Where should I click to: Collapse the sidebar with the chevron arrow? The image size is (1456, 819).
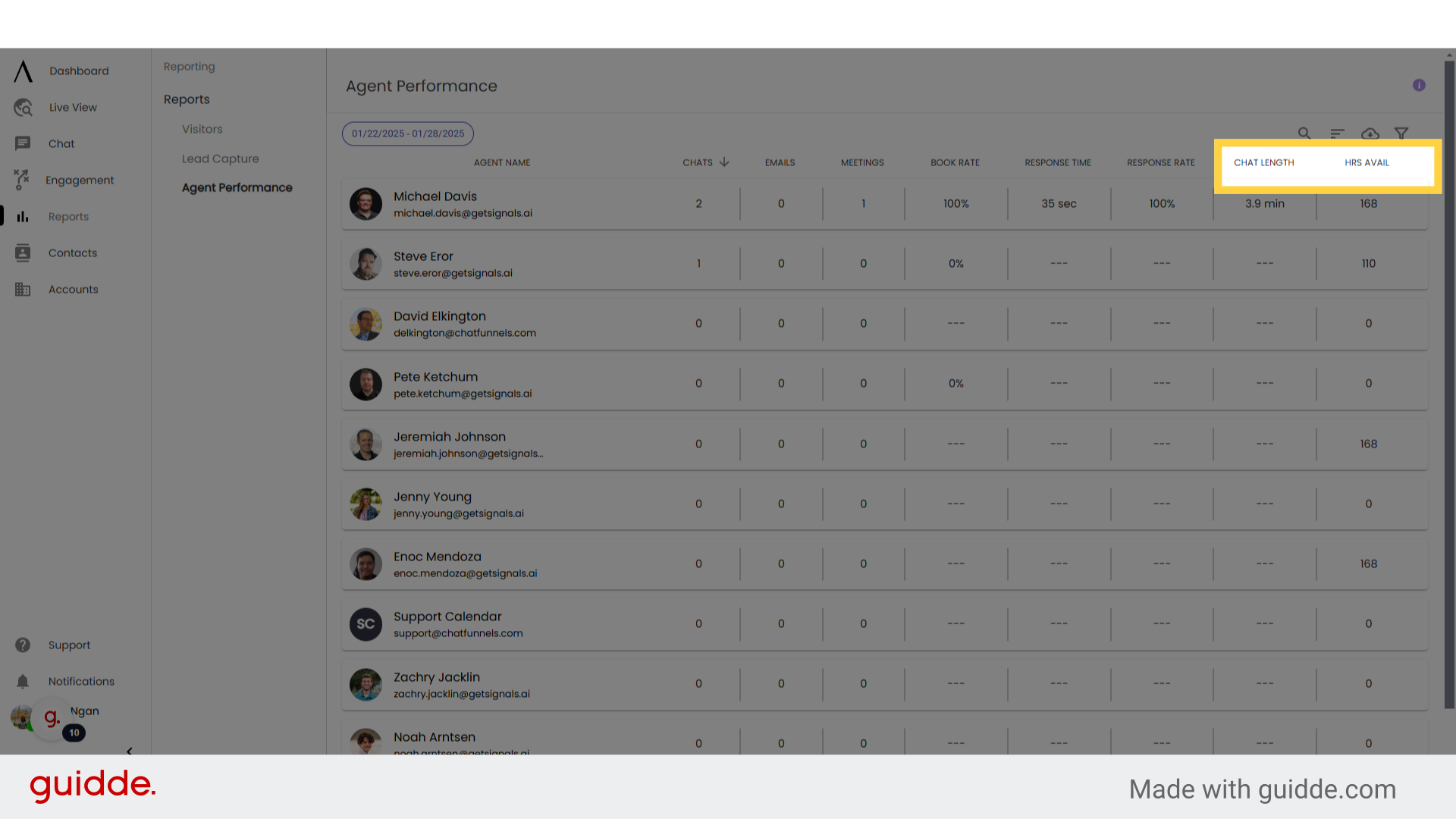click(x=129, y=751)
